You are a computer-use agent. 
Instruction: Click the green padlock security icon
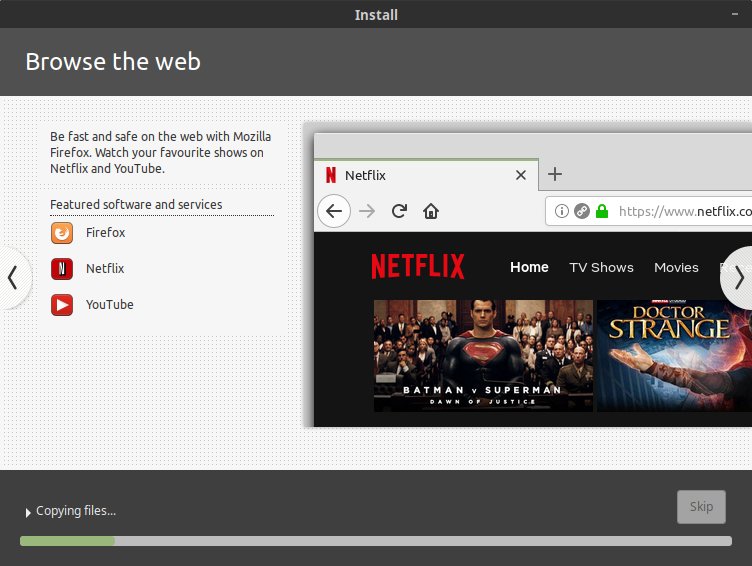602,211
